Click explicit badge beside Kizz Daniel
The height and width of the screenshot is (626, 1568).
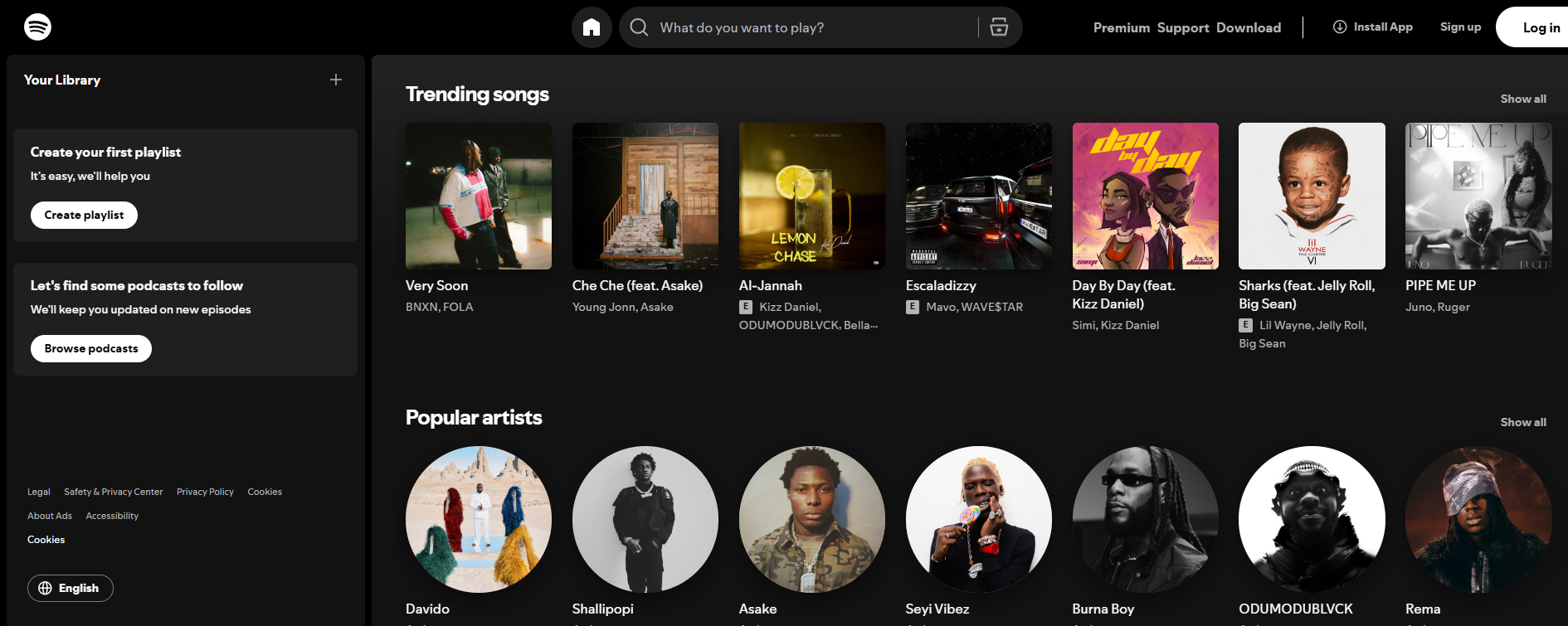click(x=746, y=307)
